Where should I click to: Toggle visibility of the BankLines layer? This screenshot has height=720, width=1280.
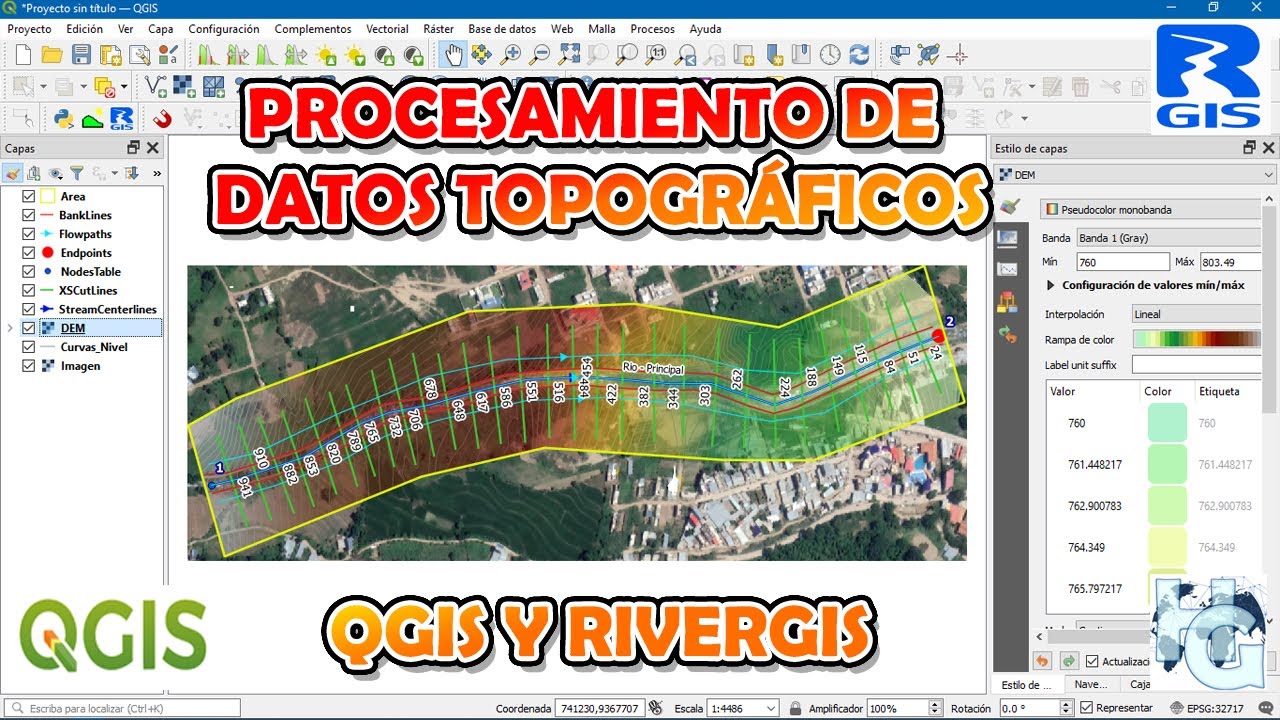(28, 215)
